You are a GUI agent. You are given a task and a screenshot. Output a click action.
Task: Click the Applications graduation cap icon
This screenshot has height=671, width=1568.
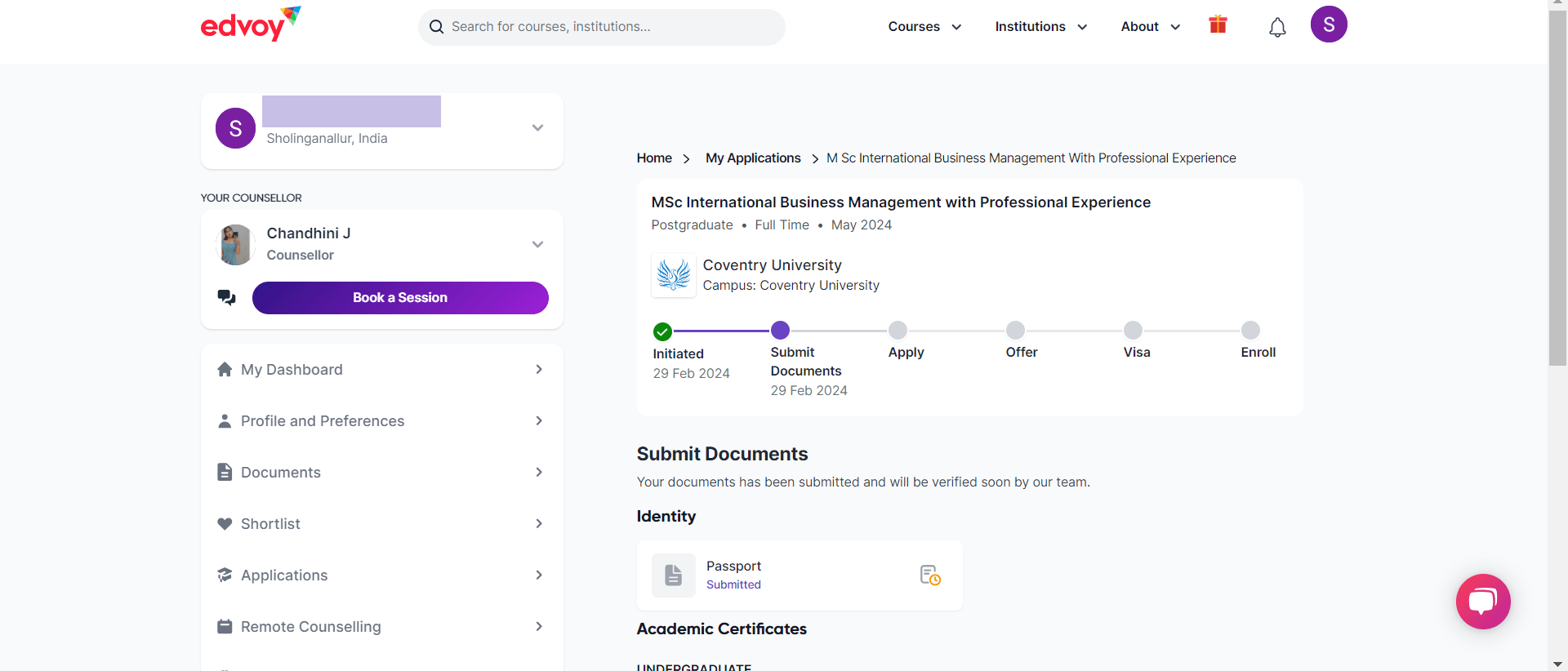[225, 575]
